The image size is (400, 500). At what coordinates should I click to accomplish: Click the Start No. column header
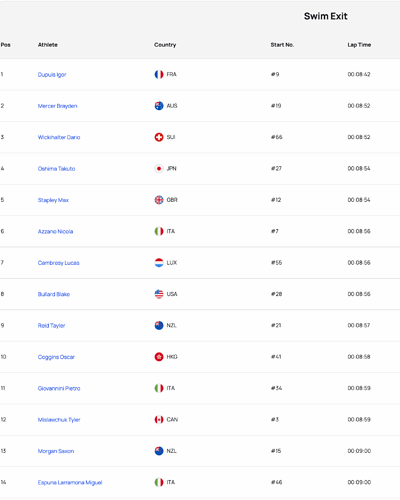[x=282, y=45]
